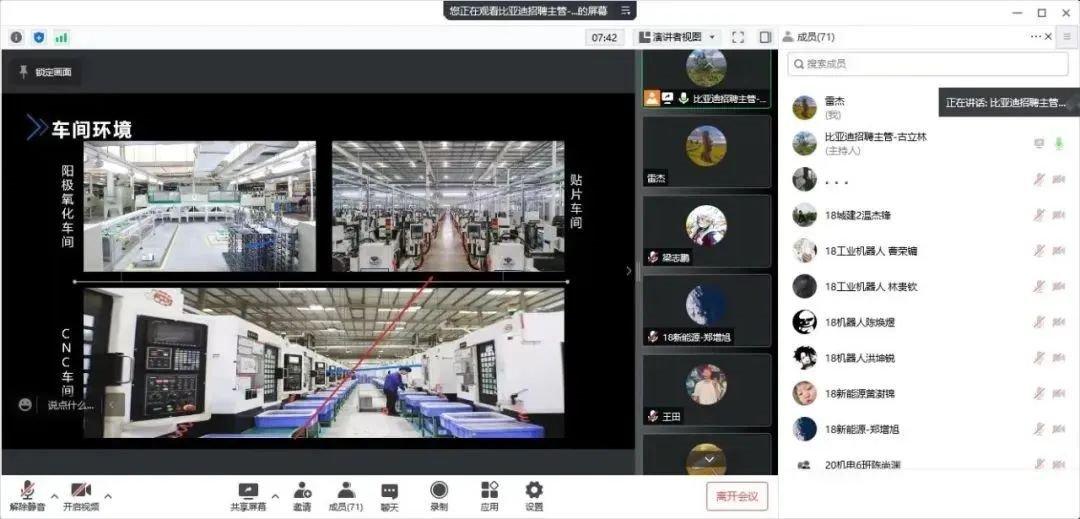This screenshot has width=1080, height=519.
Task: Select member 18新能源黄澍锦
Action: (x=927, y=394)
